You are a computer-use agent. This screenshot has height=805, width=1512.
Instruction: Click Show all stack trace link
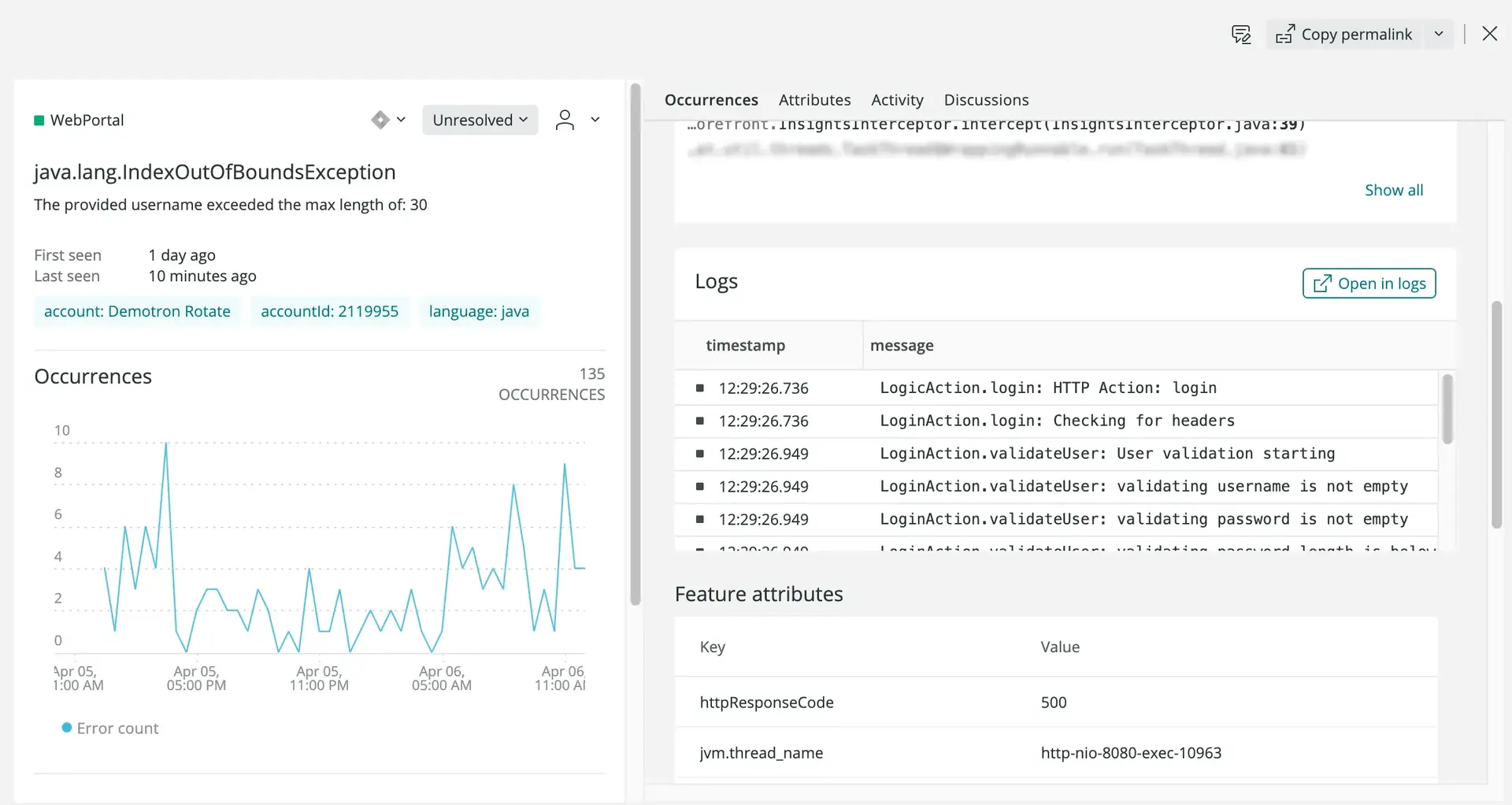click(1393, 190)
